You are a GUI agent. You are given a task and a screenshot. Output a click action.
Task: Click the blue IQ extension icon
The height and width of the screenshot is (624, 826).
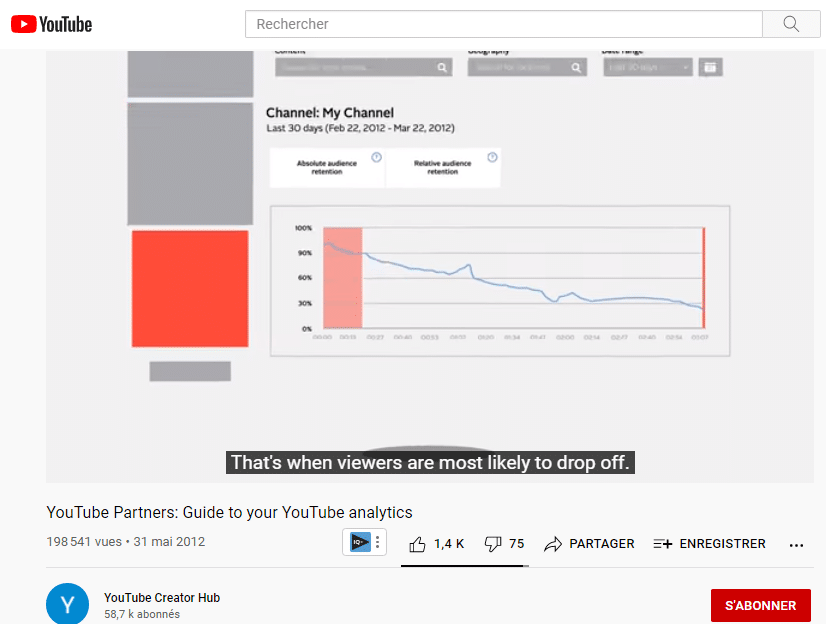point(360,542)
